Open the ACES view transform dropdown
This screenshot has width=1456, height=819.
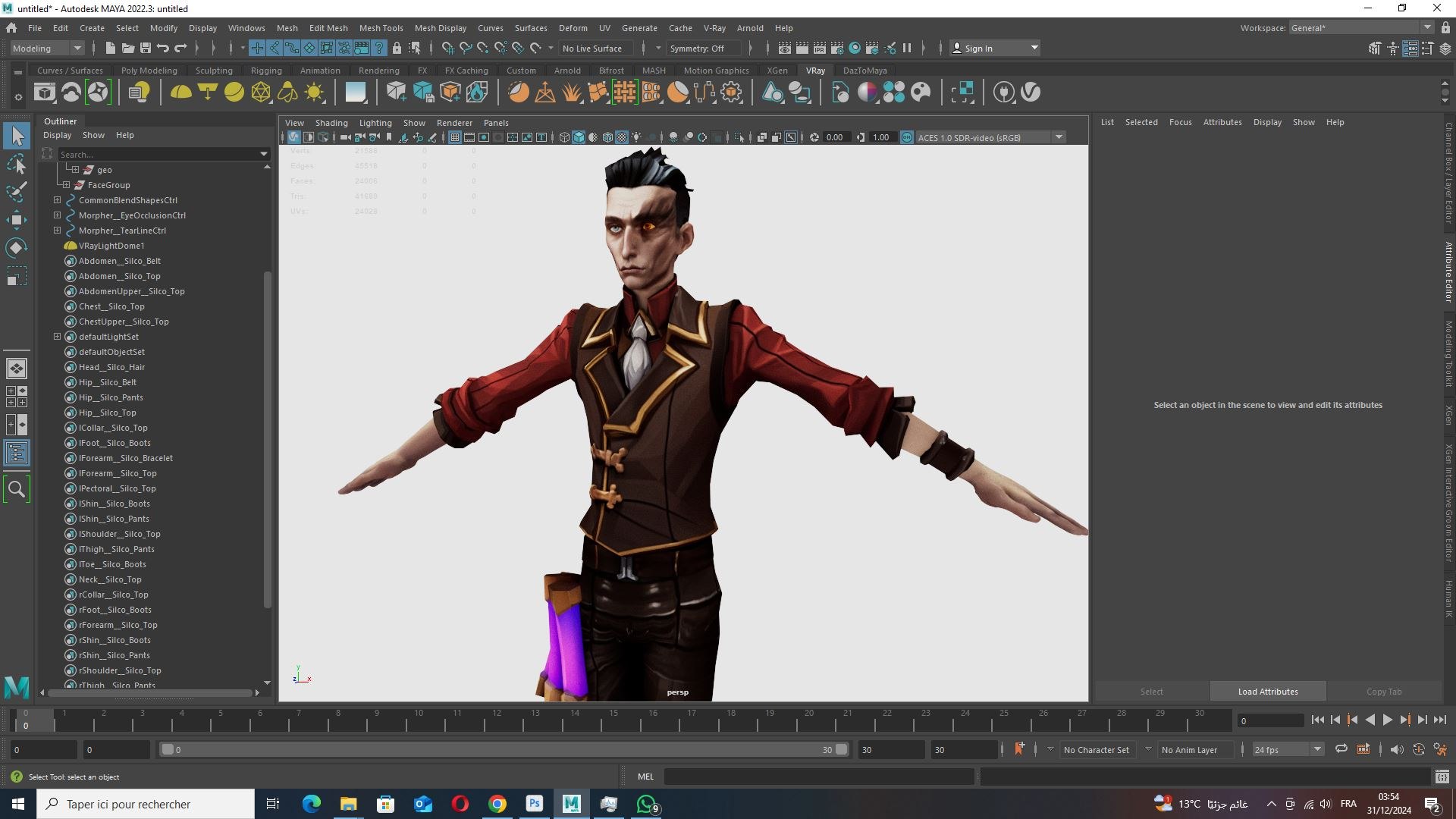pyautogui.click(x=1059, y=137)
